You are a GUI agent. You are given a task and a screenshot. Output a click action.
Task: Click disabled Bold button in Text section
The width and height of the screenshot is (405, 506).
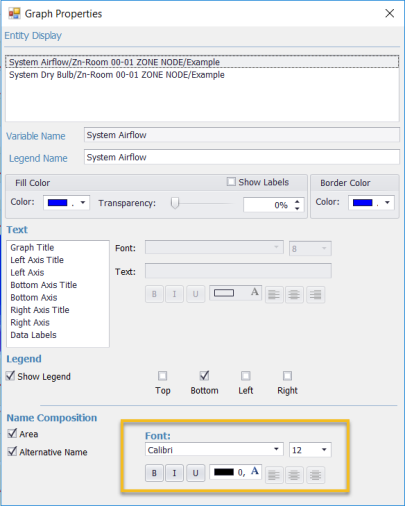(x=154, y=294)
